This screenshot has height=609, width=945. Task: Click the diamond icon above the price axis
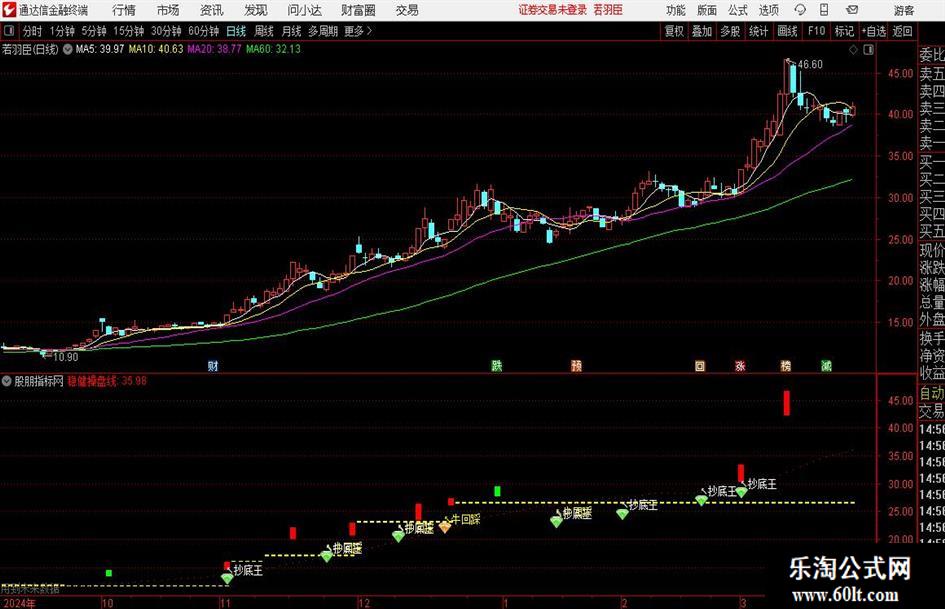pyautogui.click(x=853, y=50)
